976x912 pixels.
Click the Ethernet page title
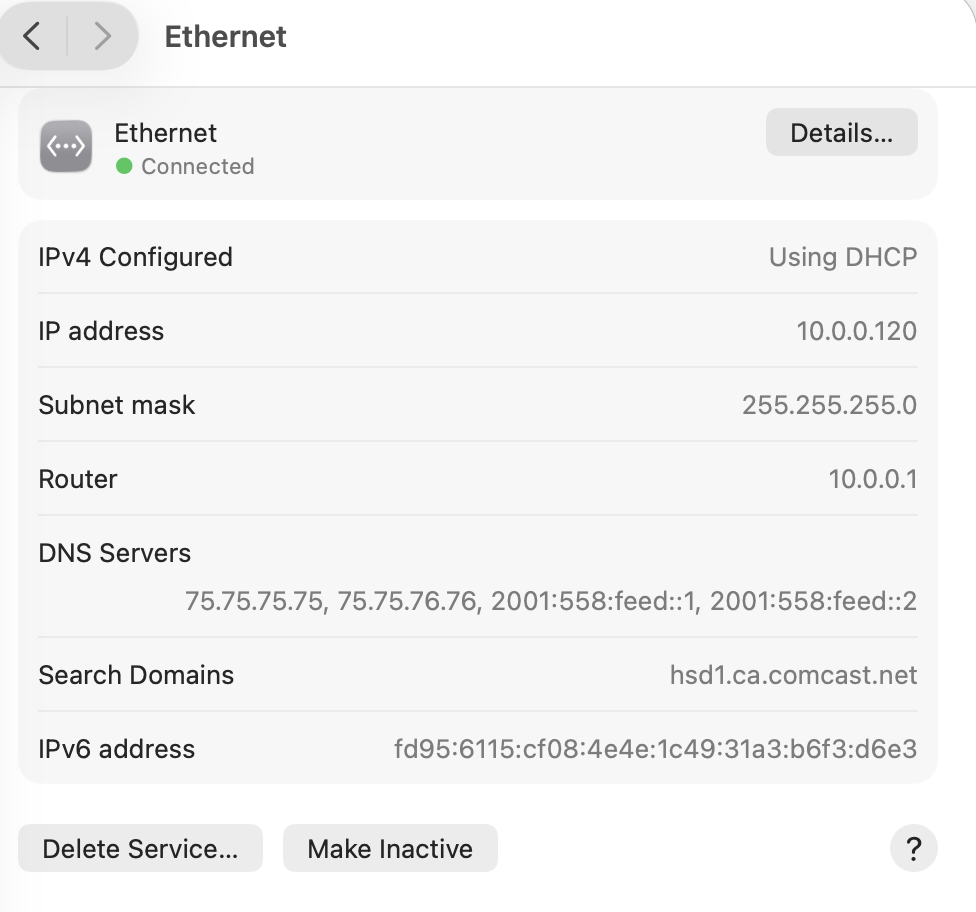225,37
